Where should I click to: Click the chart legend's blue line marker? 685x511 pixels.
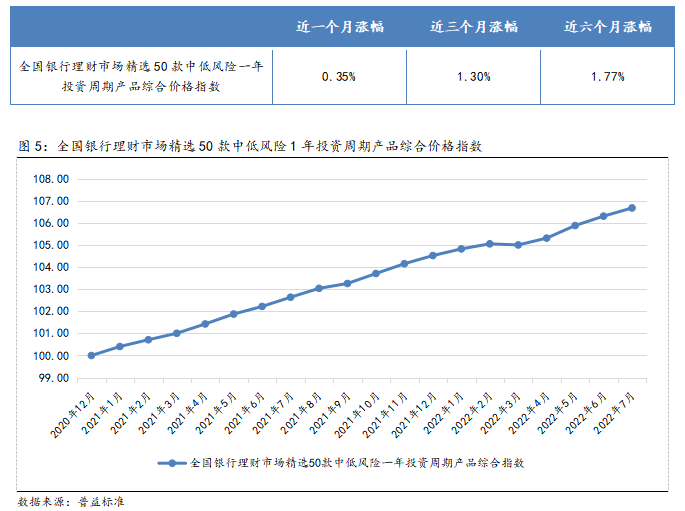click(171, 463)
